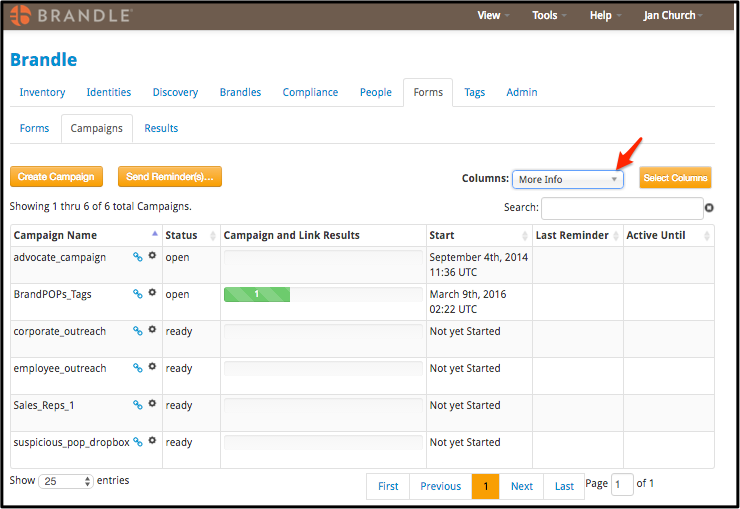Switch to the Results sub-tab

(x=161, y=128)
